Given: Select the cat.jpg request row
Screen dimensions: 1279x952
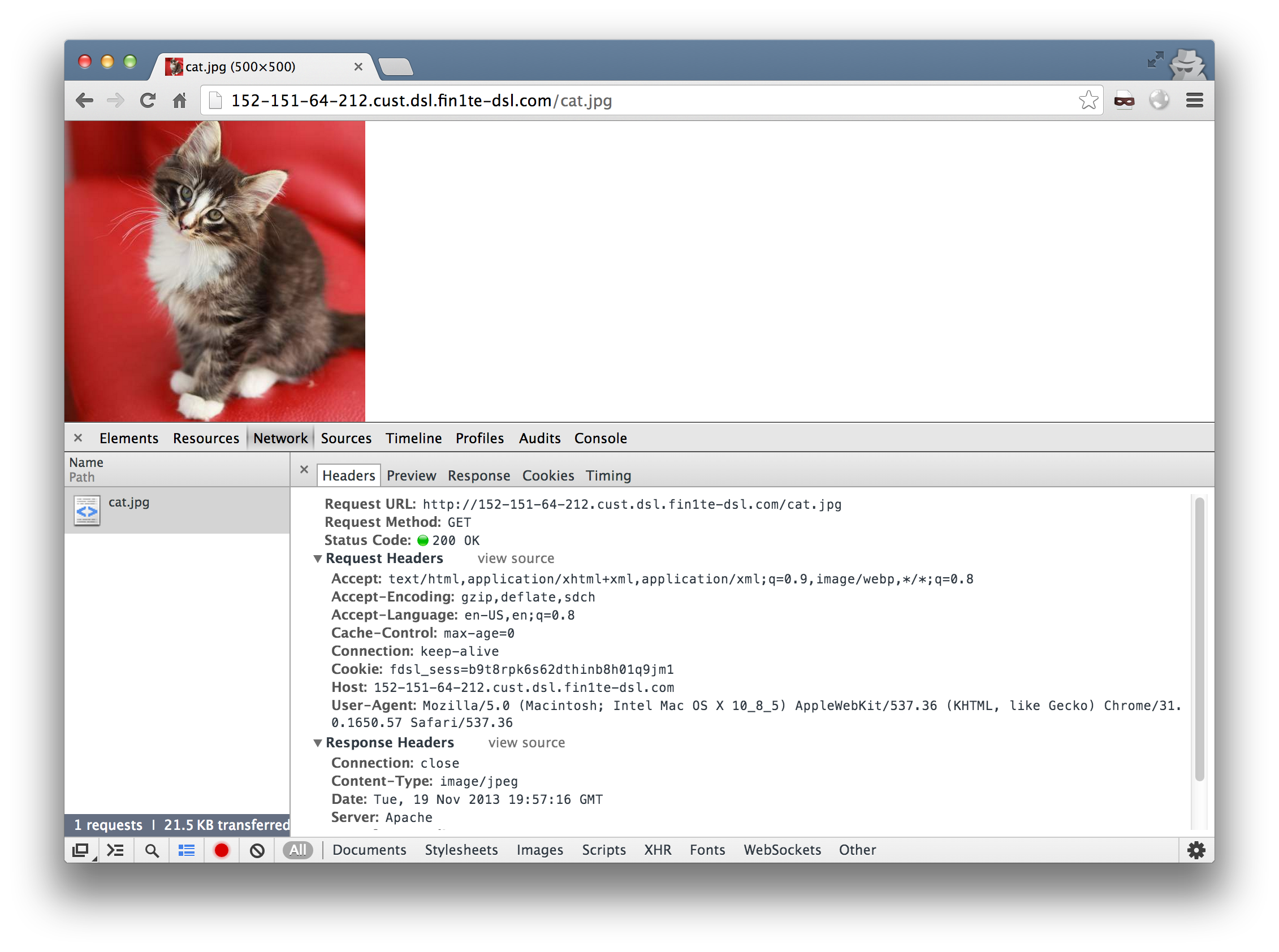Looking at the screenshot, I should tap(177, 510).
